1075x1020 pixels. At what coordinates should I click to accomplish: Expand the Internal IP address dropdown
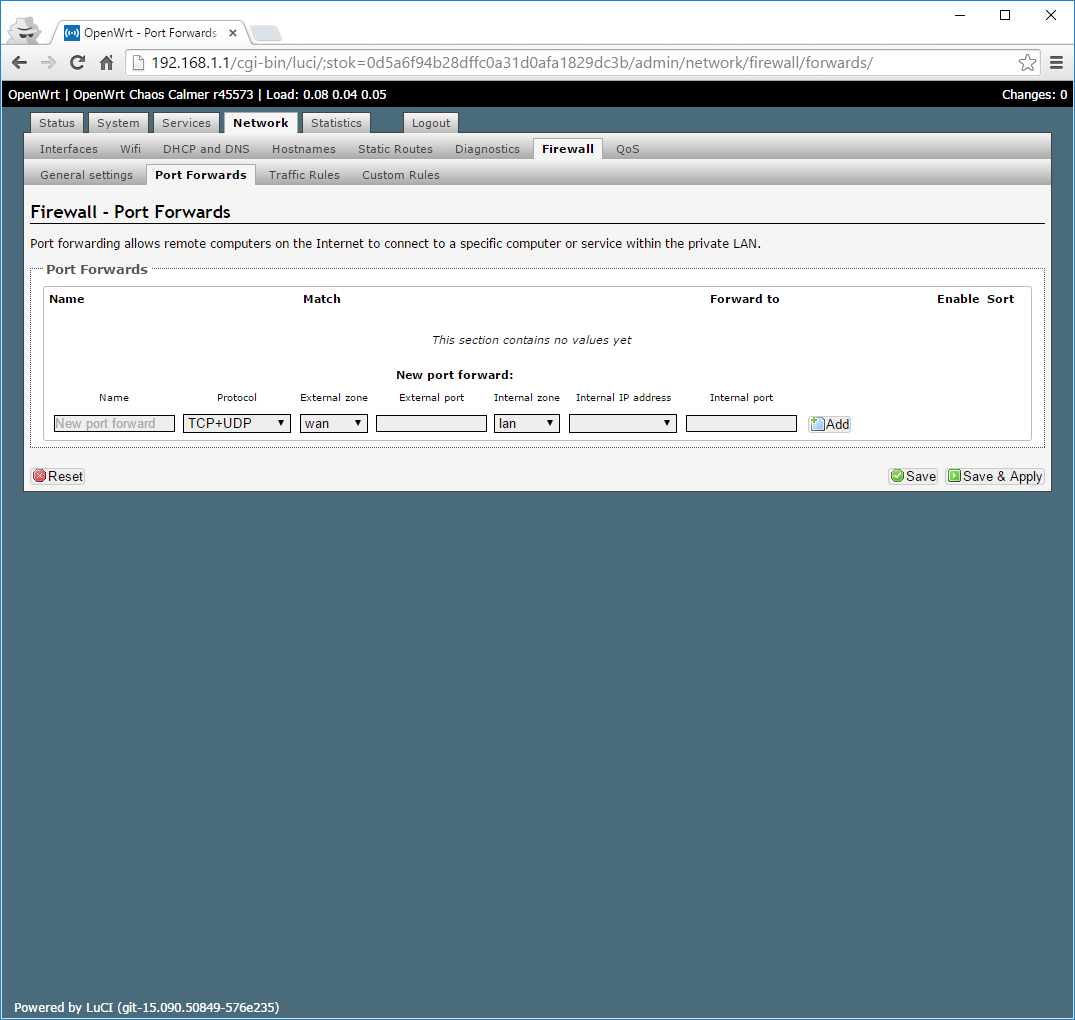(x=622, y=423)
